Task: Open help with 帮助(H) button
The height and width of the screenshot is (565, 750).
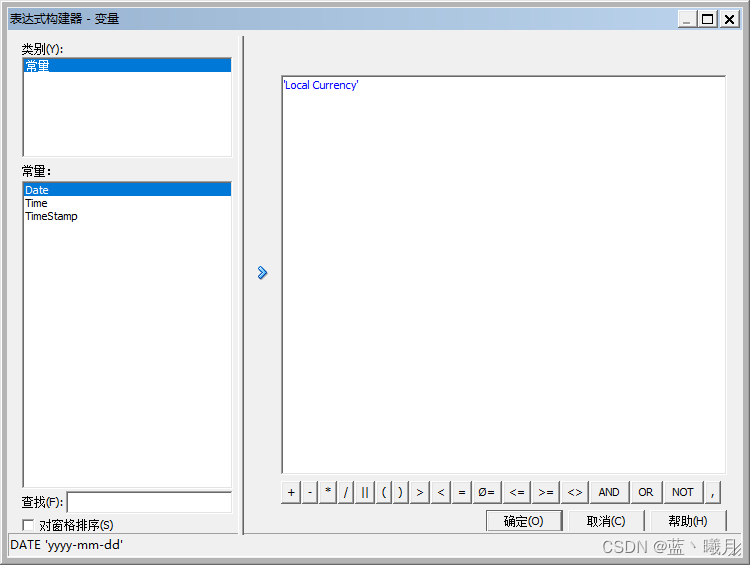Action: [x=688, y=521]
